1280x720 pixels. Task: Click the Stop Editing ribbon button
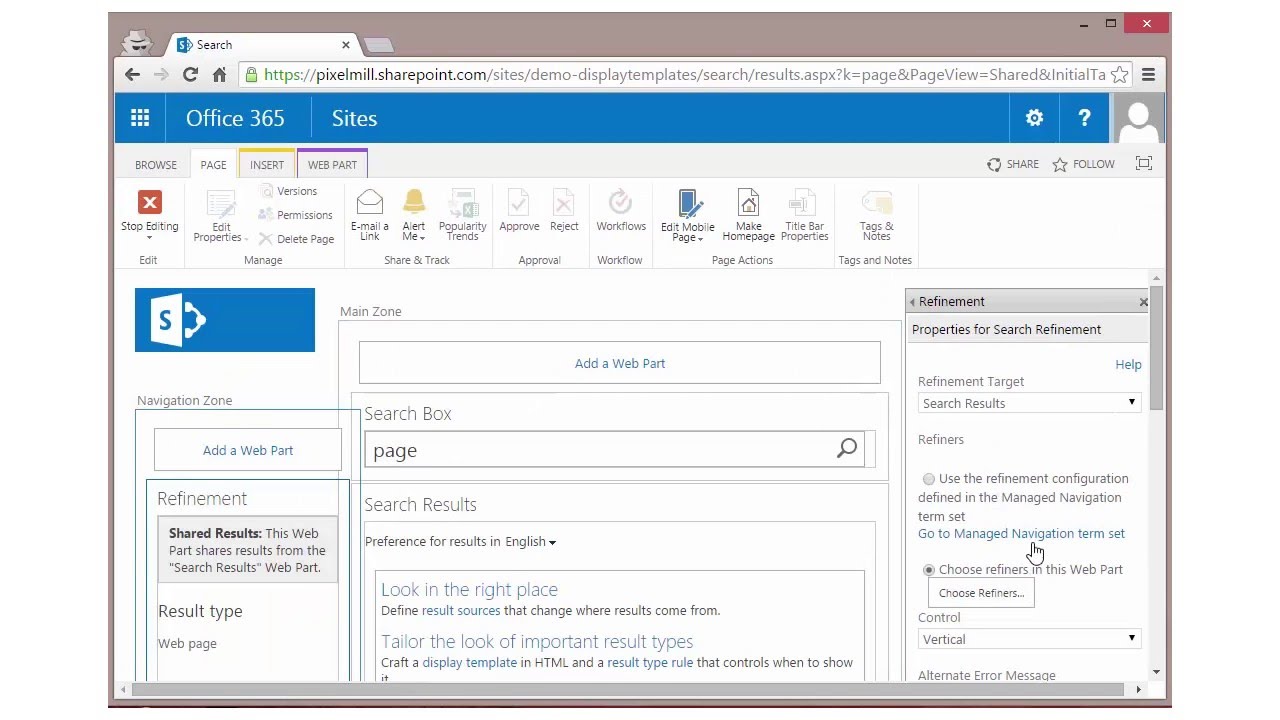tap(150, 214)
